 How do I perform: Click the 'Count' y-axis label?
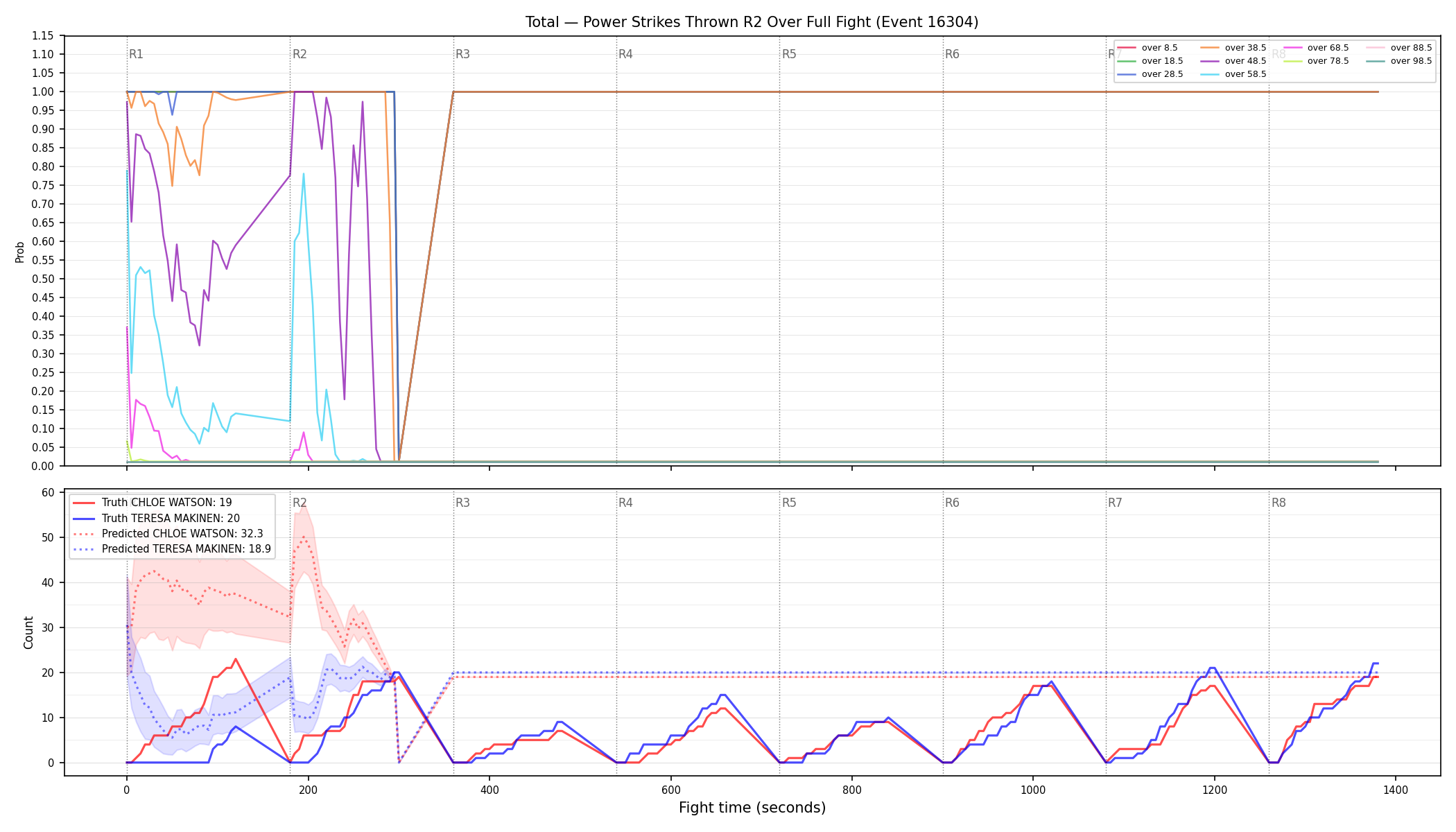[x=28, y=632]
